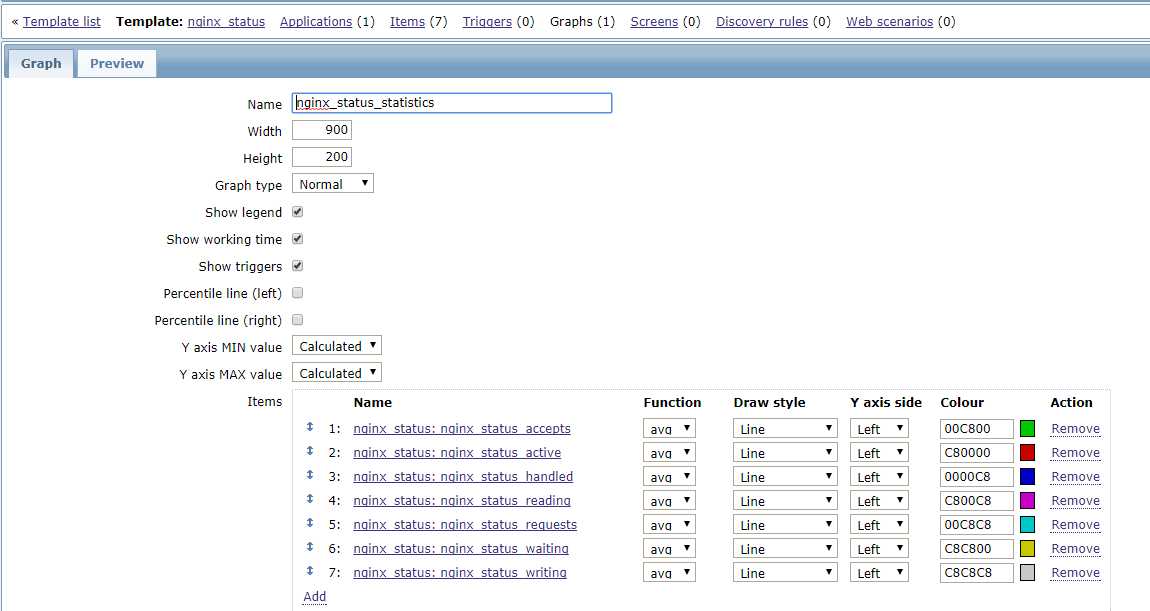Enable Percentile line (right) checkbox
The image size is (1150, 611).
(298, 320)
